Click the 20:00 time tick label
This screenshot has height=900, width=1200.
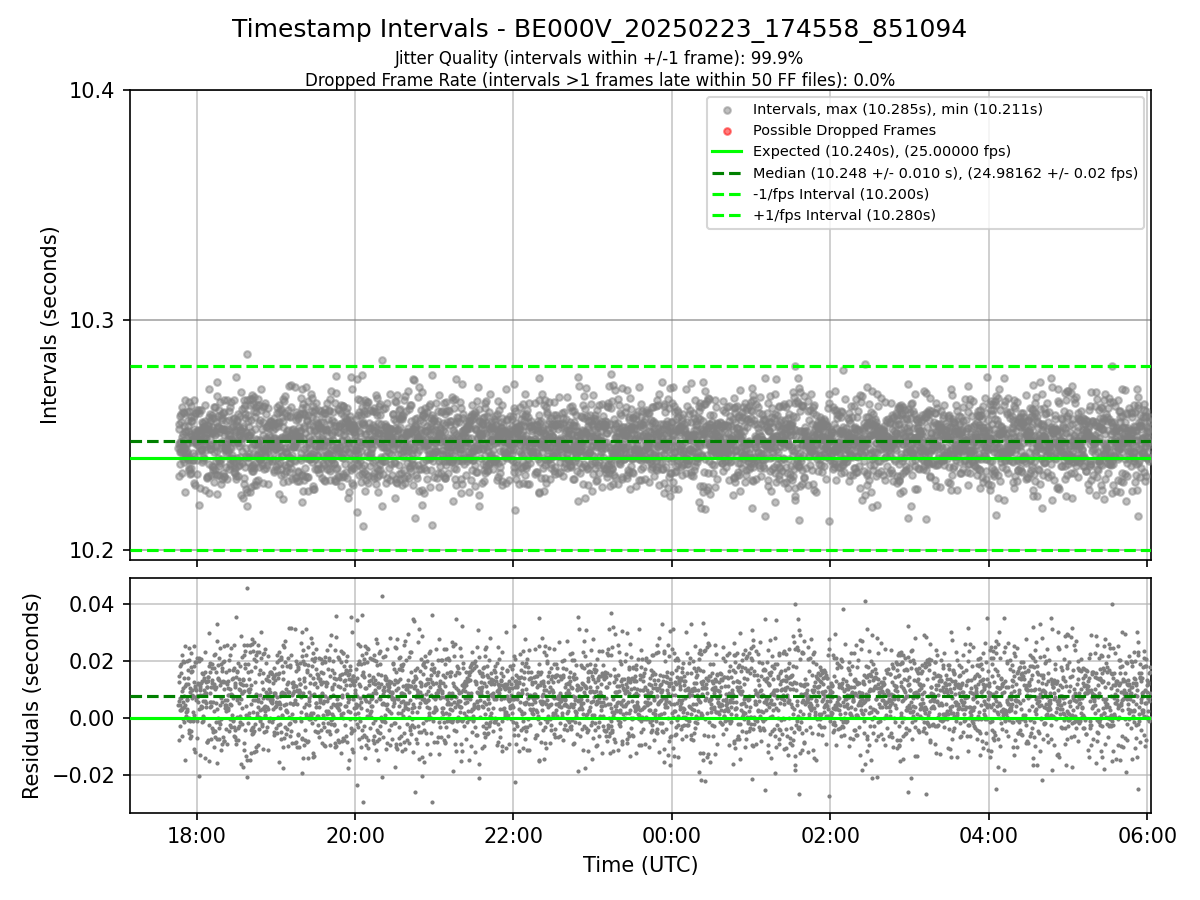[355, 834]
